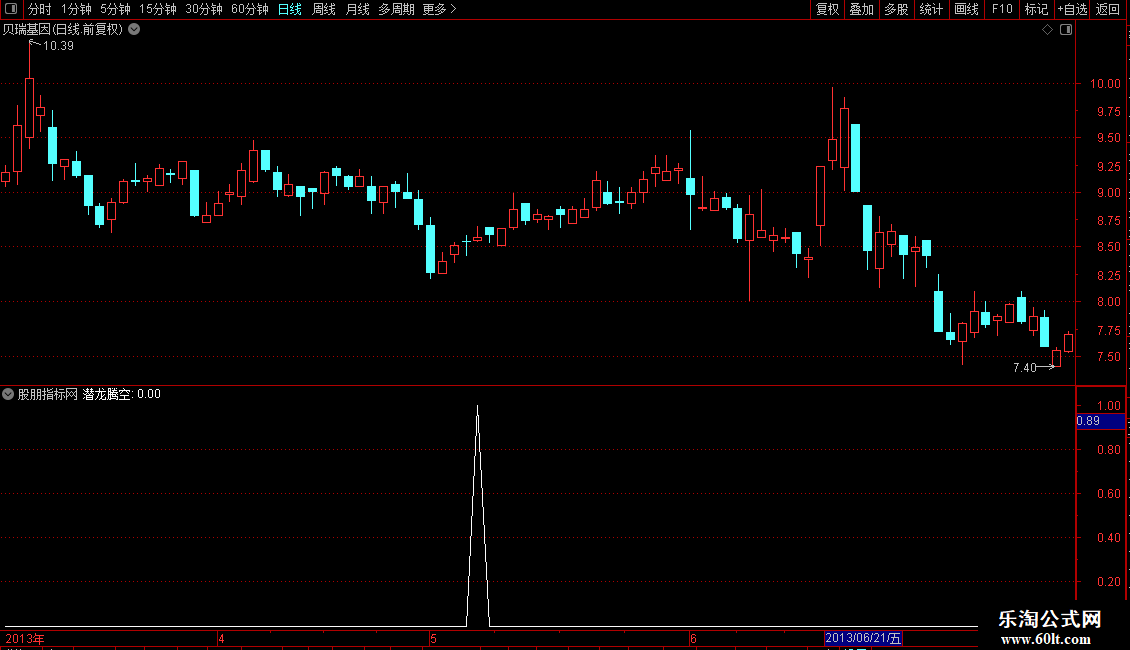The image size is (1130, 650).
Task: Click the 2013/06/21/五 date marker
Action: [x=863, y=638]
